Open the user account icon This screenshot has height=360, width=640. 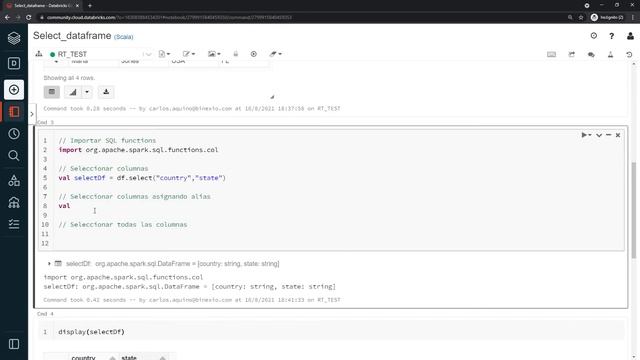click(630, 36)
